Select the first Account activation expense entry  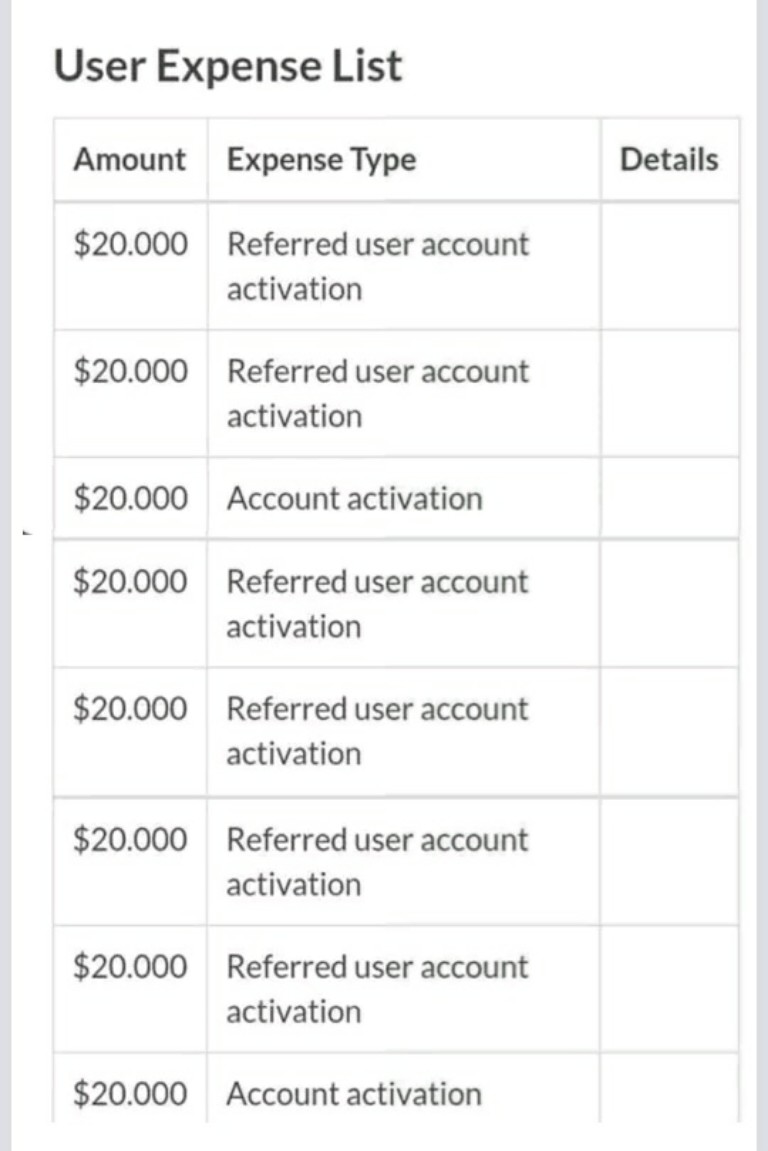[x=354, y=498]
